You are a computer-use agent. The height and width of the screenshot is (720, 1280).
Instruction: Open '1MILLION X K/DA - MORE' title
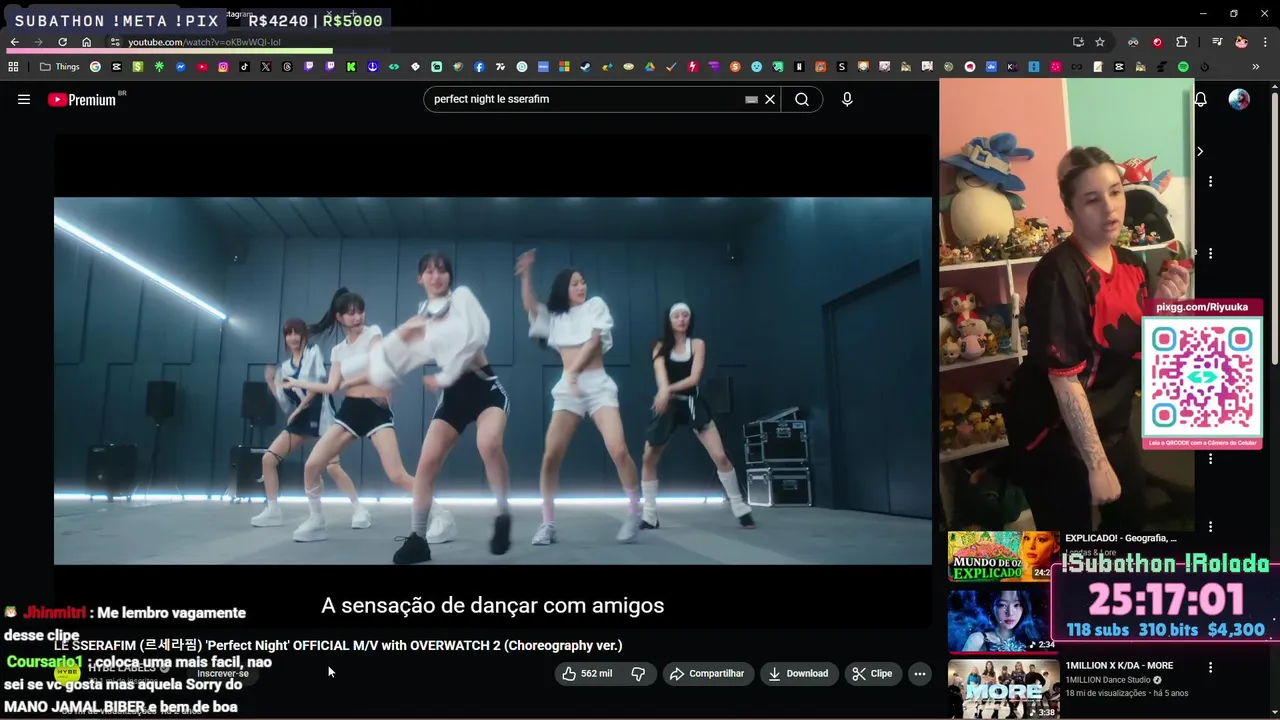pos(1119,666)
